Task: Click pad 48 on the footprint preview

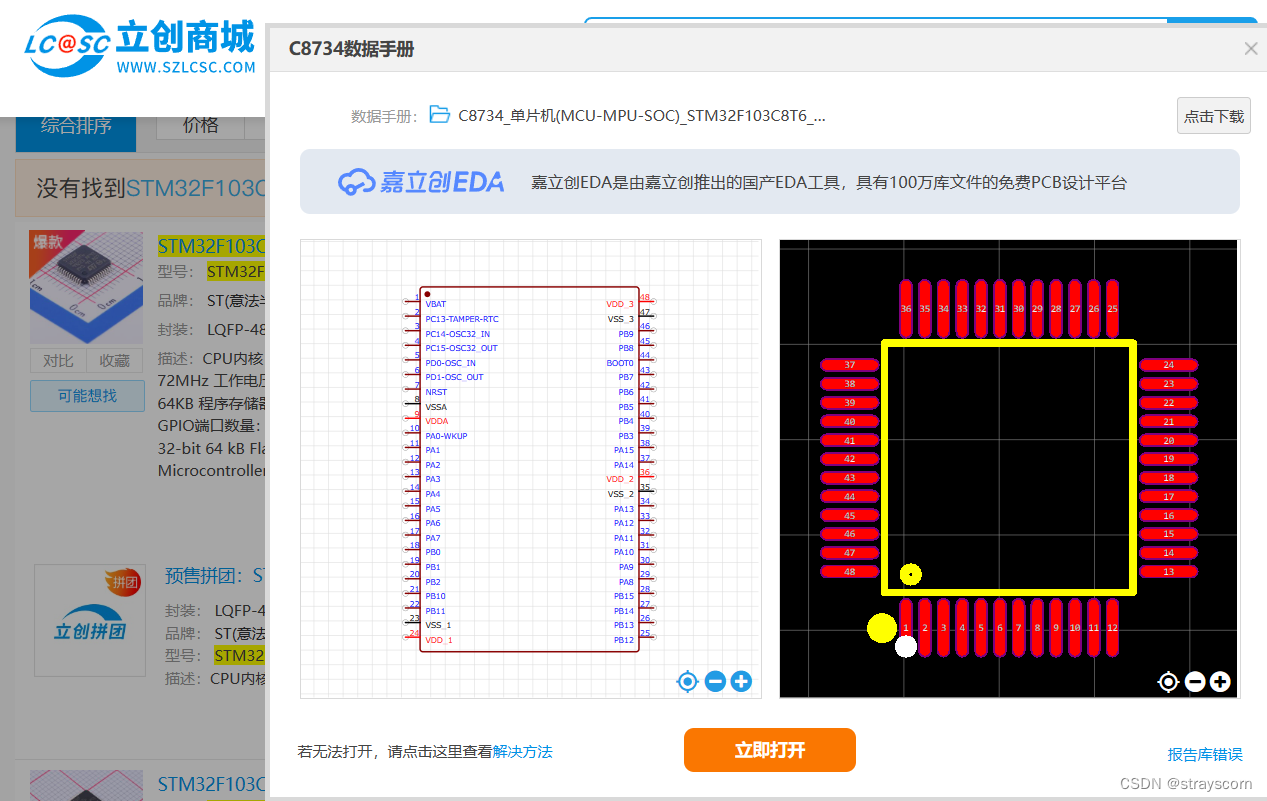Action: [850, 572]
